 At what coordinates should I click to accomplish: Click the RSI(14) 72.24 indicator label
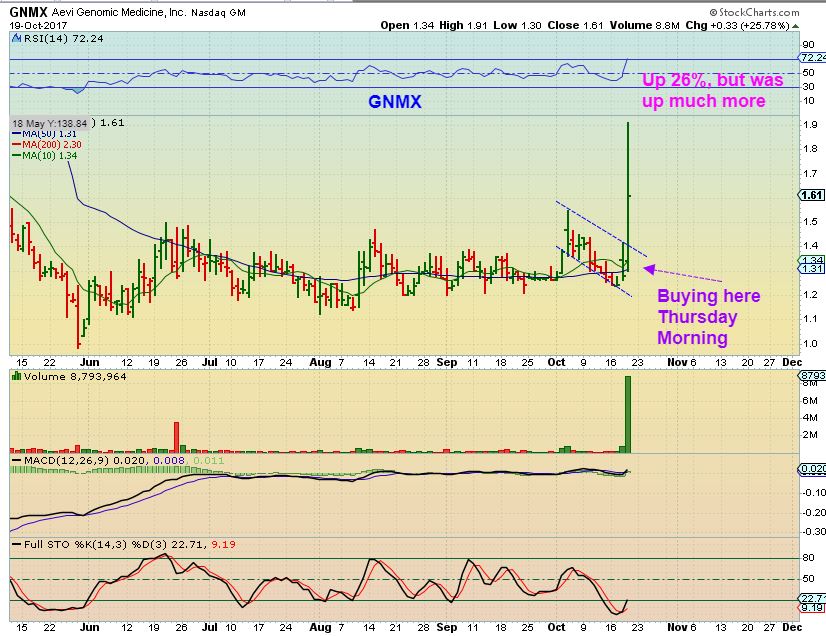(x=63, y=38)
